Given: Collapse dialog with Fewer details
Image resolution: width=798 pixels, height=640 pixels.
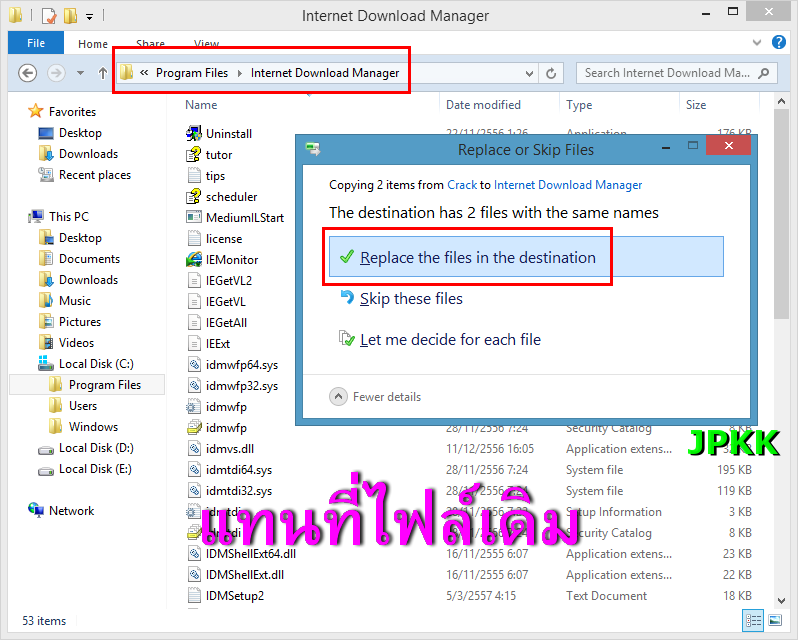Looking at the screenshot, I should (x=376, y=397).
